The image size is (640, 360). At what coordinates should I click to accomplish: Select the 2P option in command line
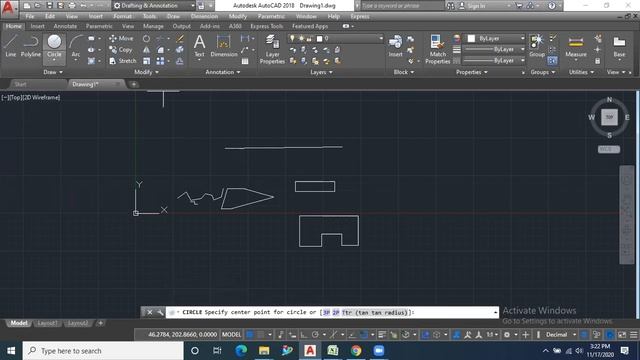pos(336,312)
